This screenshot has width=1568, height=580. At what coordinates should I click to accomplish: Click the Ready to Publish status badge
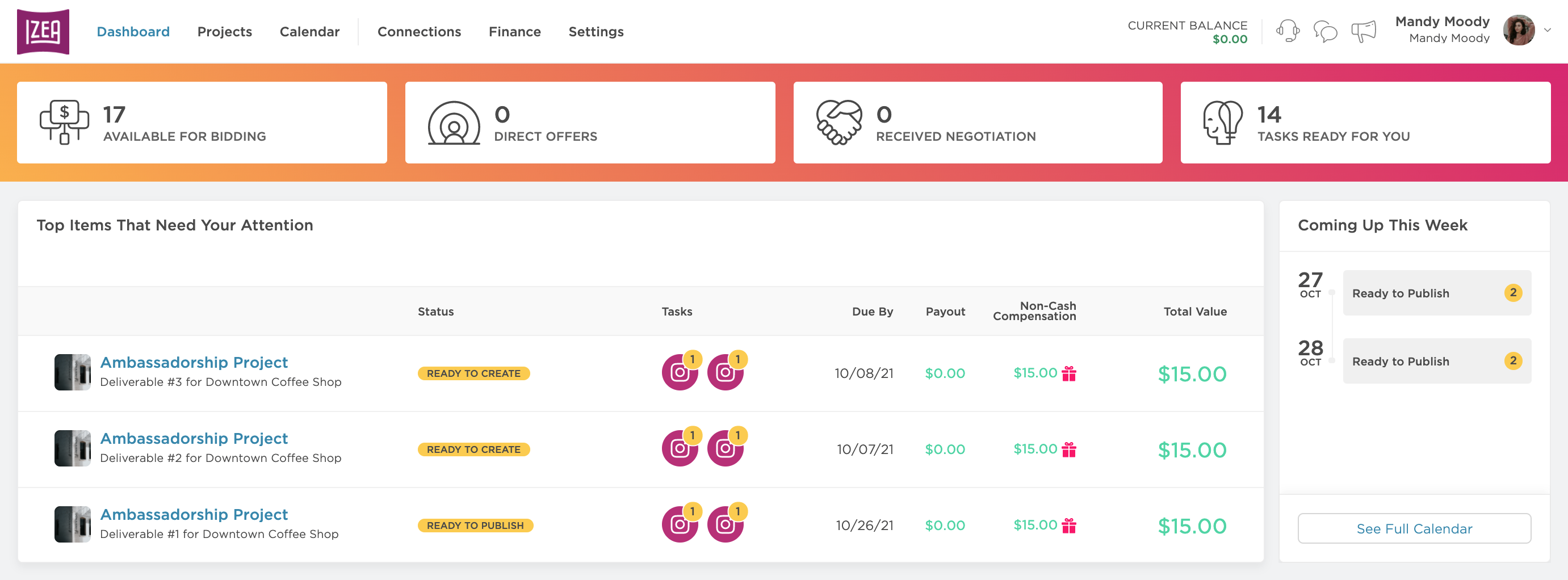[x=475, y=525]
